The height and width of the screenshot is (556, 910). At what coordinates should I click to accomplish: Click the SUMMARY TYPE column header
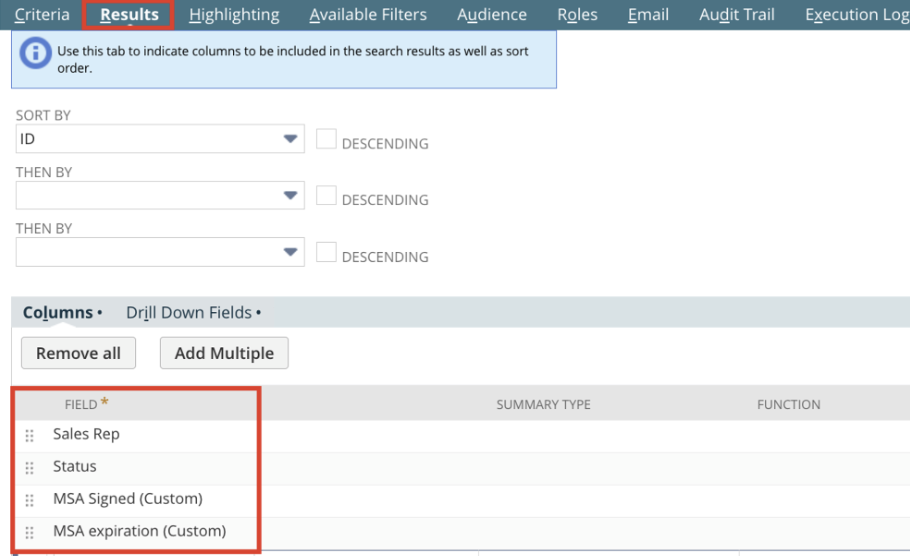(543, 405)
